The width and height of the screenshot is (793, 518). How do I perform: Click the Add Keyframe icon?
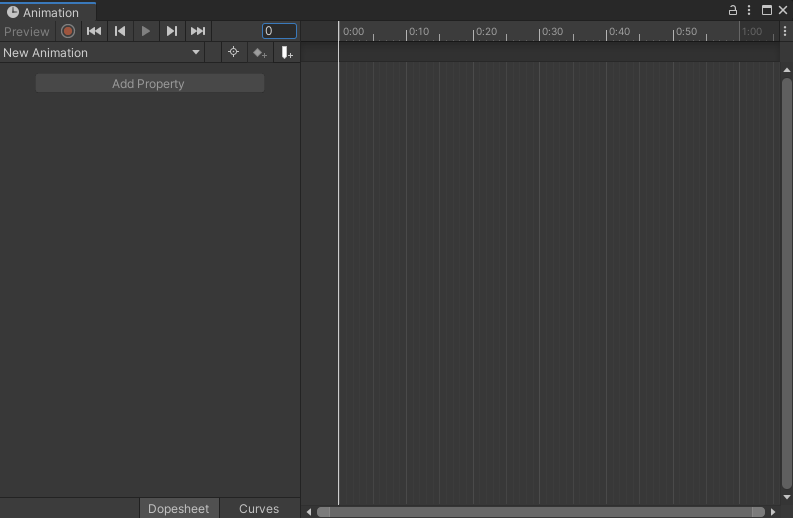pyautogui.click(x=260, y=53)
